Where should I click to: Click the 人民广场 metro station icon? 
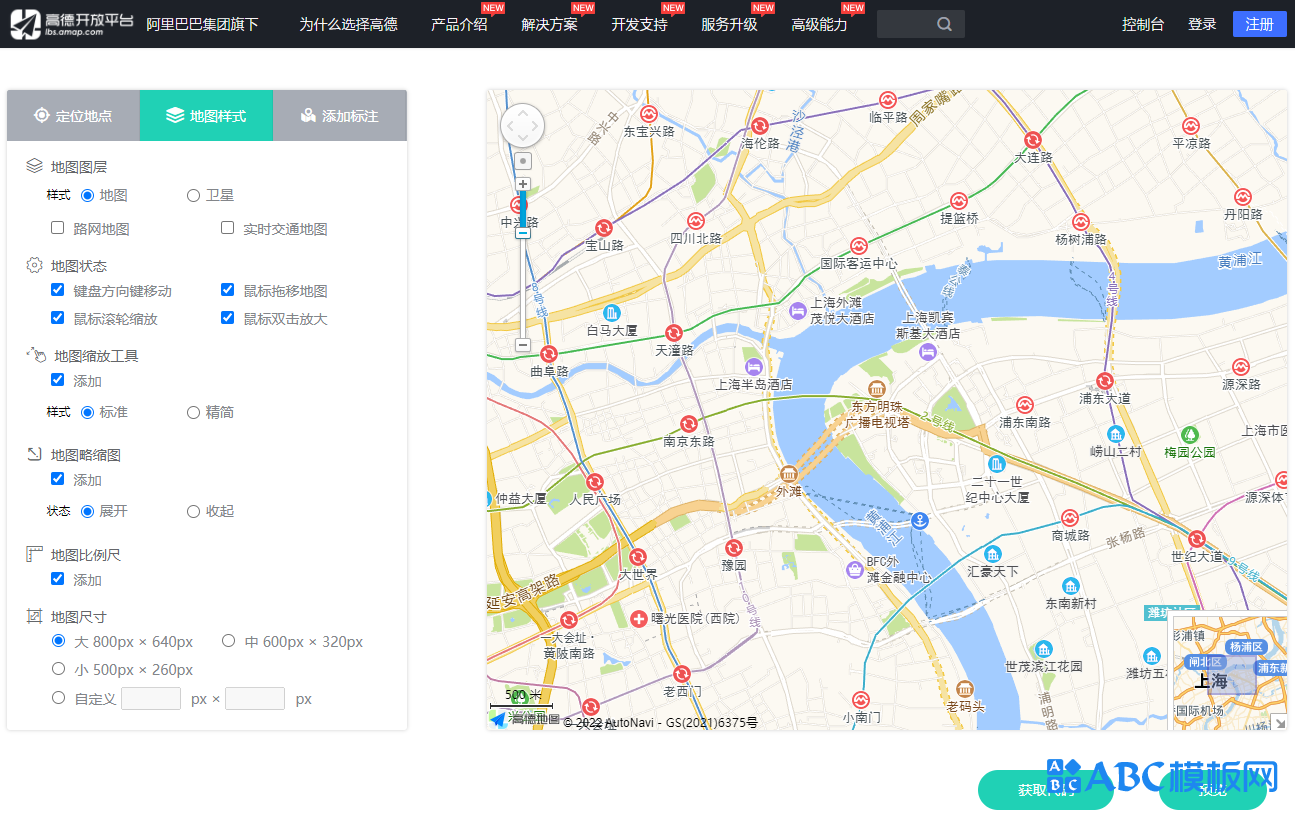[595, 481]
